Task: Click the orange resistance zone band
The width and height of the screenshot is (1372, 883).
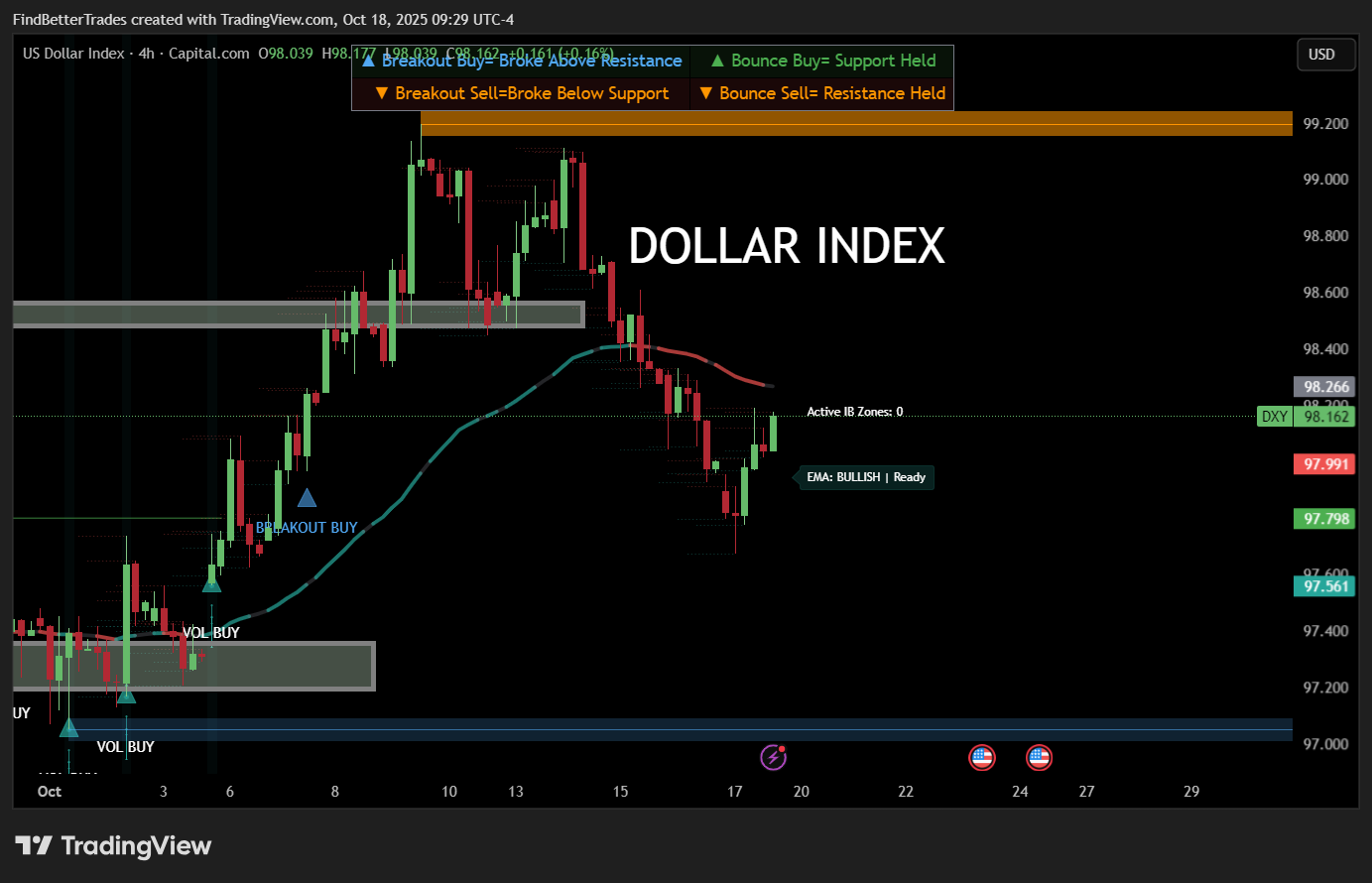Action: tap(855, 123)
